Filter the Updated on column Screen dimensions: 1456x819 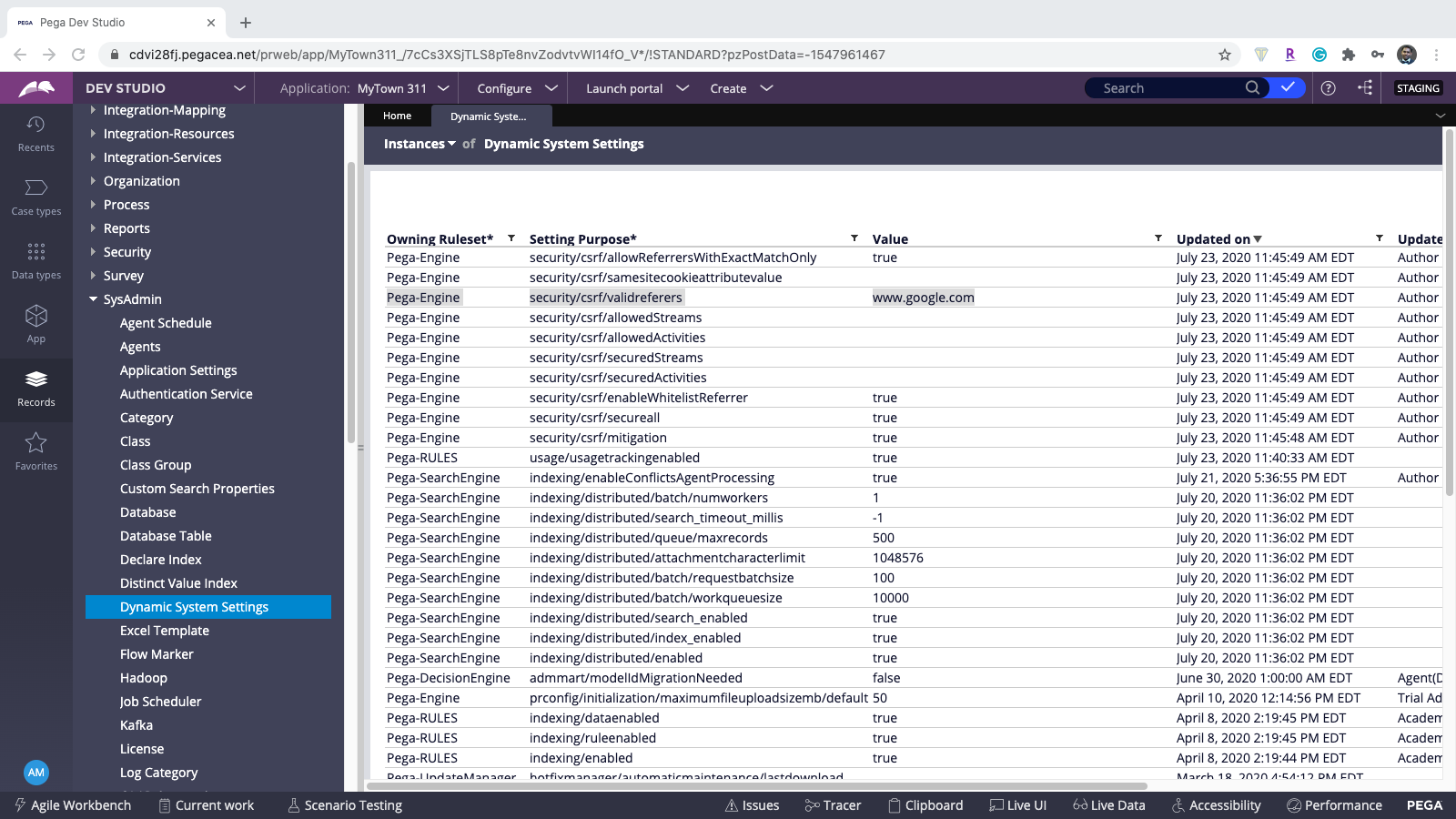pos(1381,238)
